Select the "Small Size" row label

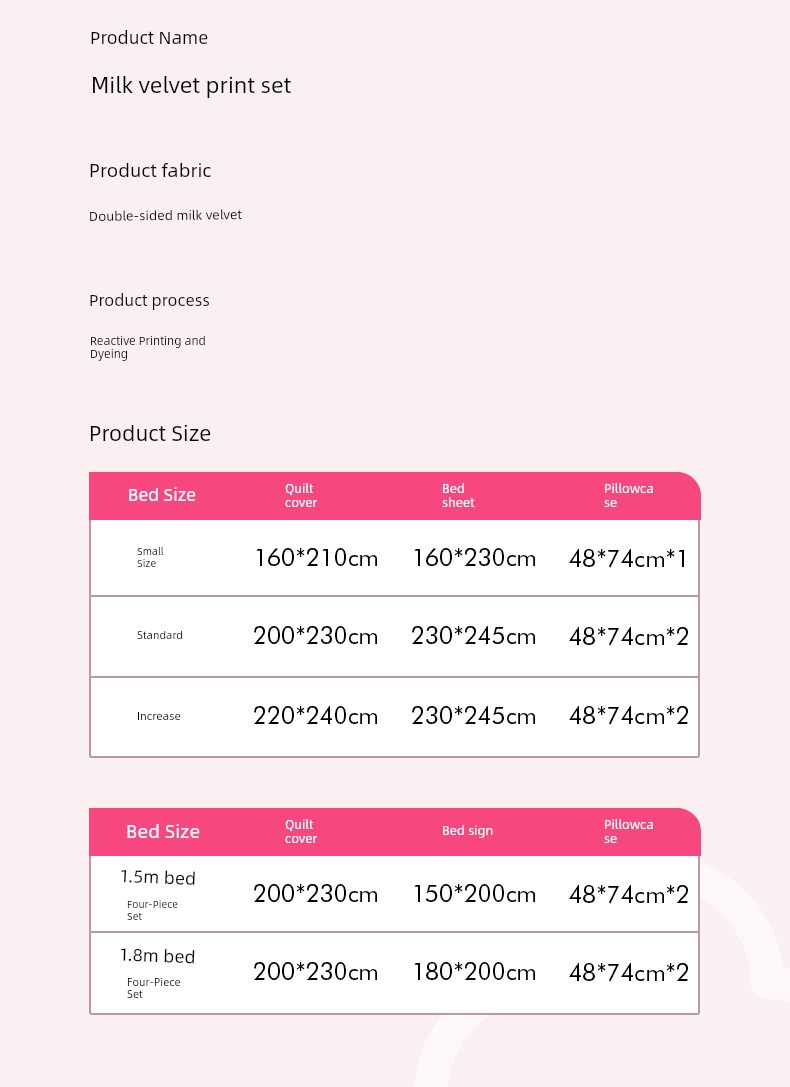pos(150,558)
